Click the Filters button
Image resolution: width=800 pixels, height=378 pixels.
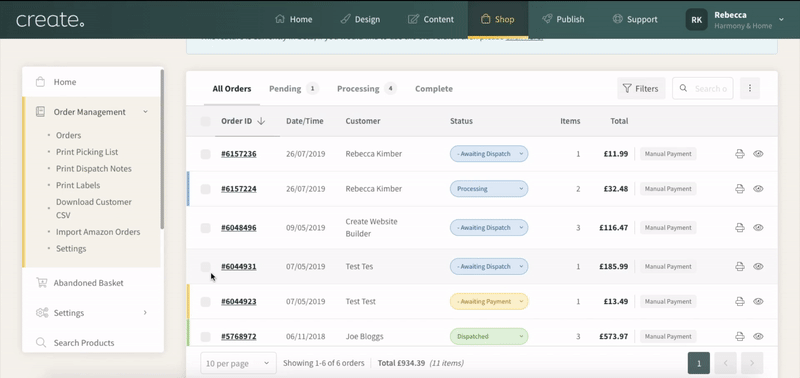[x=641, y=88]
